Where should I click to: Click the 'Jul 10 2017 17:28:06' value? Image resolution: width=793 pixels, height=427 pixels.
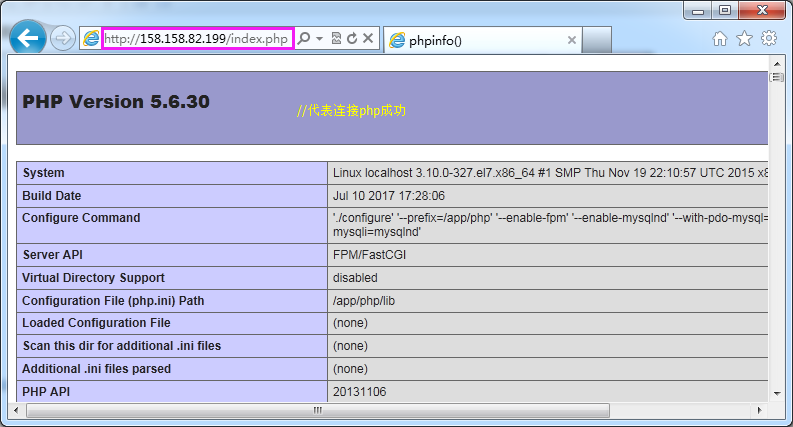(389, 196)
